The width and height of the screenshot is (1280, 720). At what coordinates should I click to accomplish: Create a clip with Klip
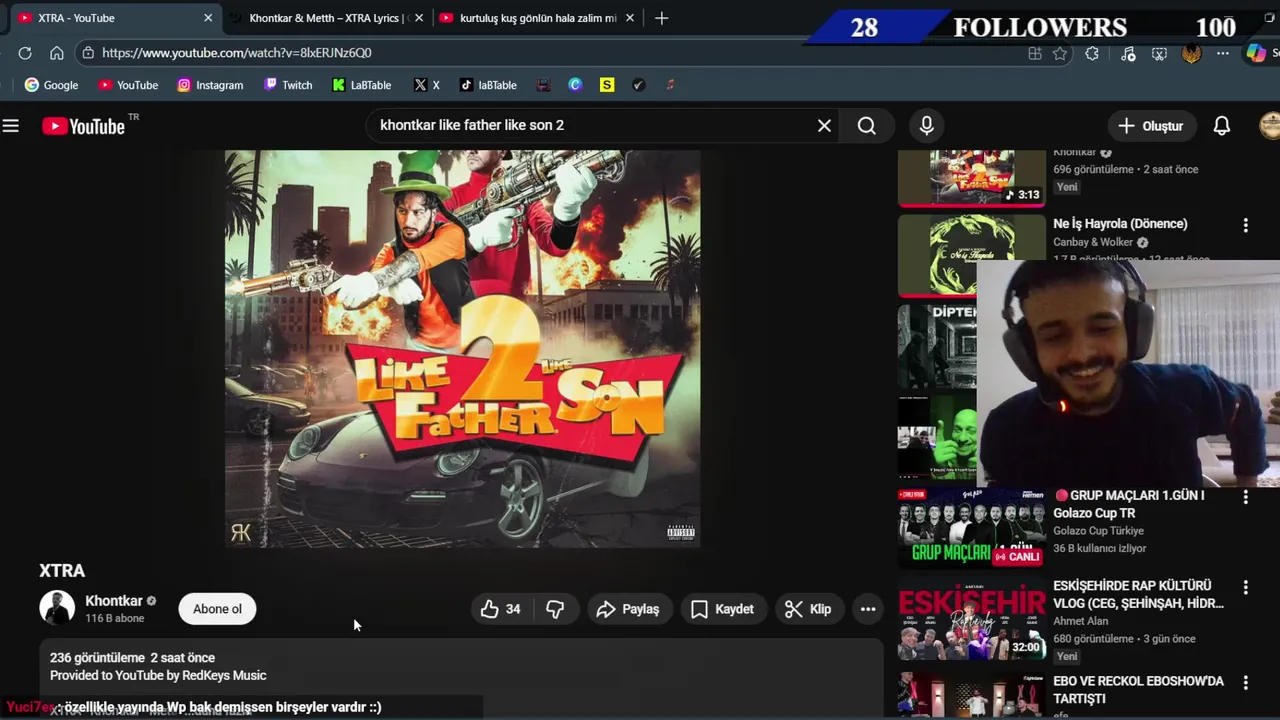808,609
